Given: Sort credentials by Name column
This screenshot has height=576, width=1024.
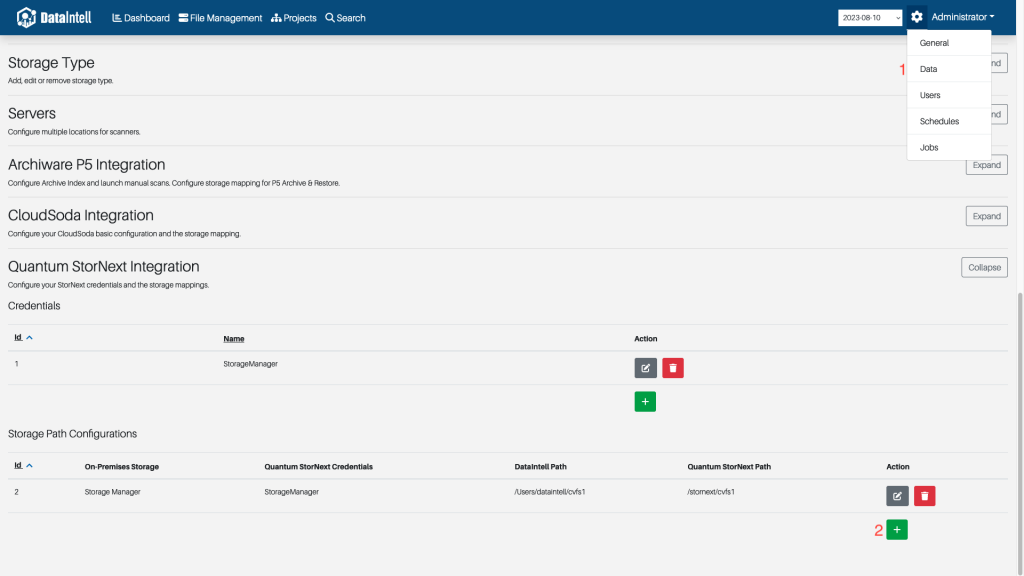Looking at the screenshot, I should [x=234, y=338].
